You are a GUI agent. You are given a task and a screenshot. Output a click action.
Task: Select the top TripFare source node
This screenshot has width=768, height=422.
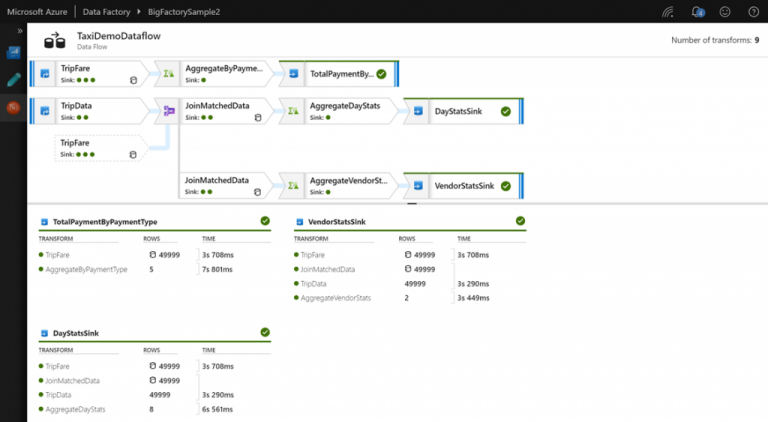pyautogui.click(x=91, y=74)
